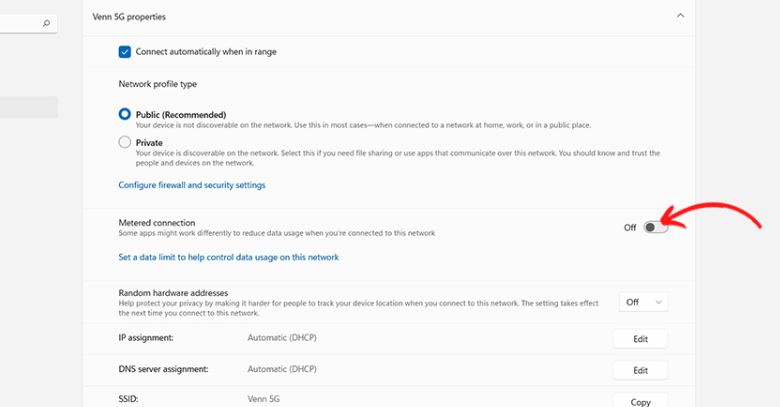Open Random hardware addresses dropdown
The height and width of the screenshot is (407, 780).
643,303
